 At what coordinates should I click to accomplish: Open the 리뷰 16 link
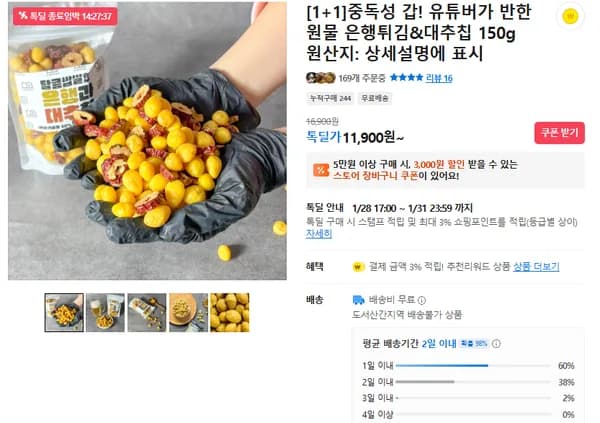[x=439, y=78]
